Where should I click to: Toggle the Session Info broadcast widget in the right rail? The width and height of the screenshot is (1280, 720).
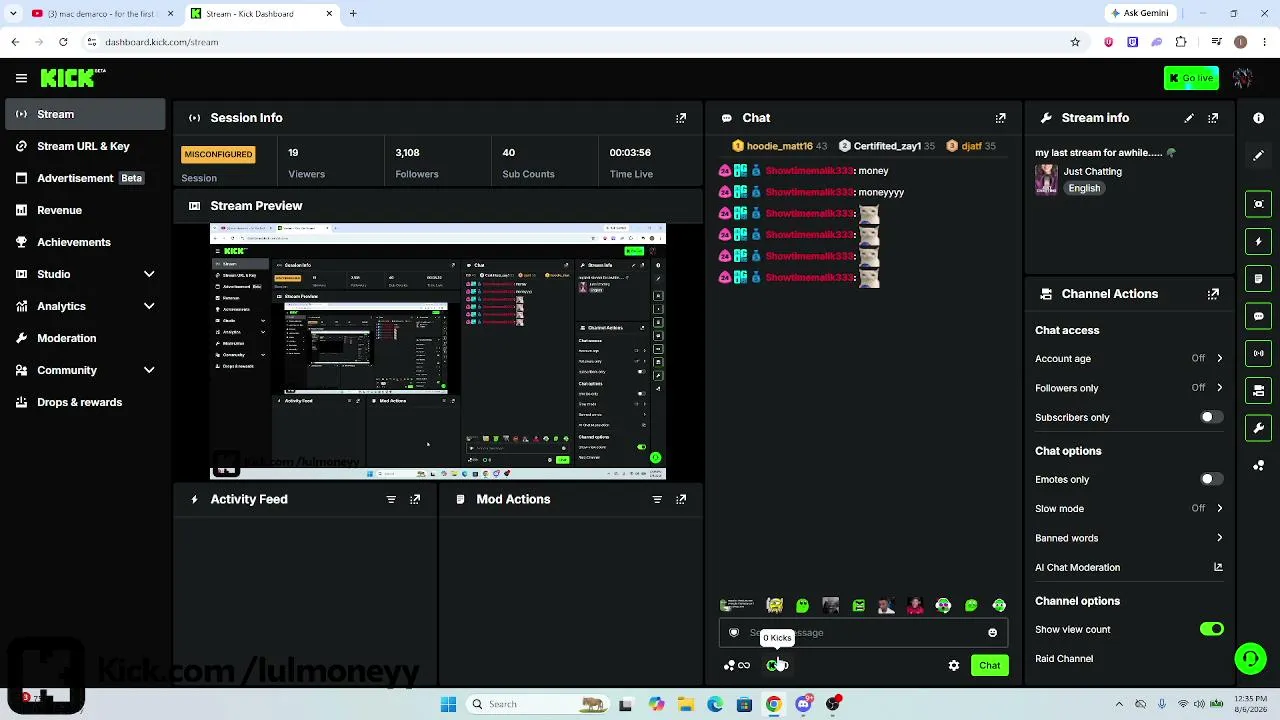coord(1258,353)
